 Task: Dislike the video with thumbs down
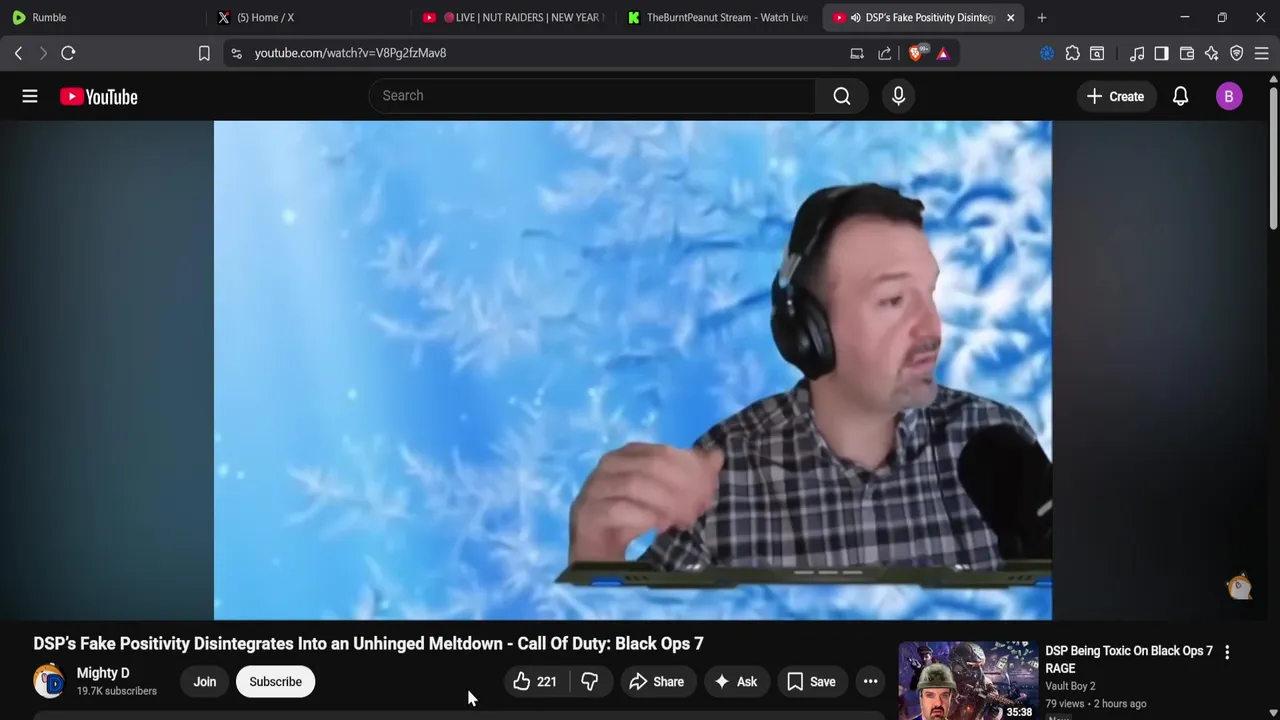tap(590, 682)
